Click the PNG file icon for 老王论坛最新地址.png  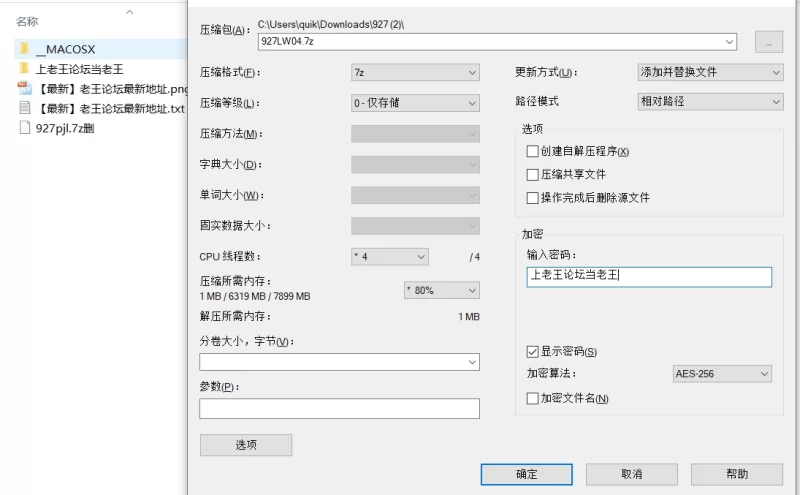tap(24, 88)
